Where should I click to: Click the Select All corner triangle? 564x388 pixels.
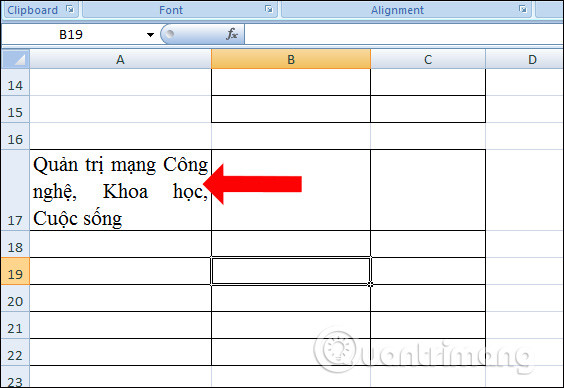[16, 59]
